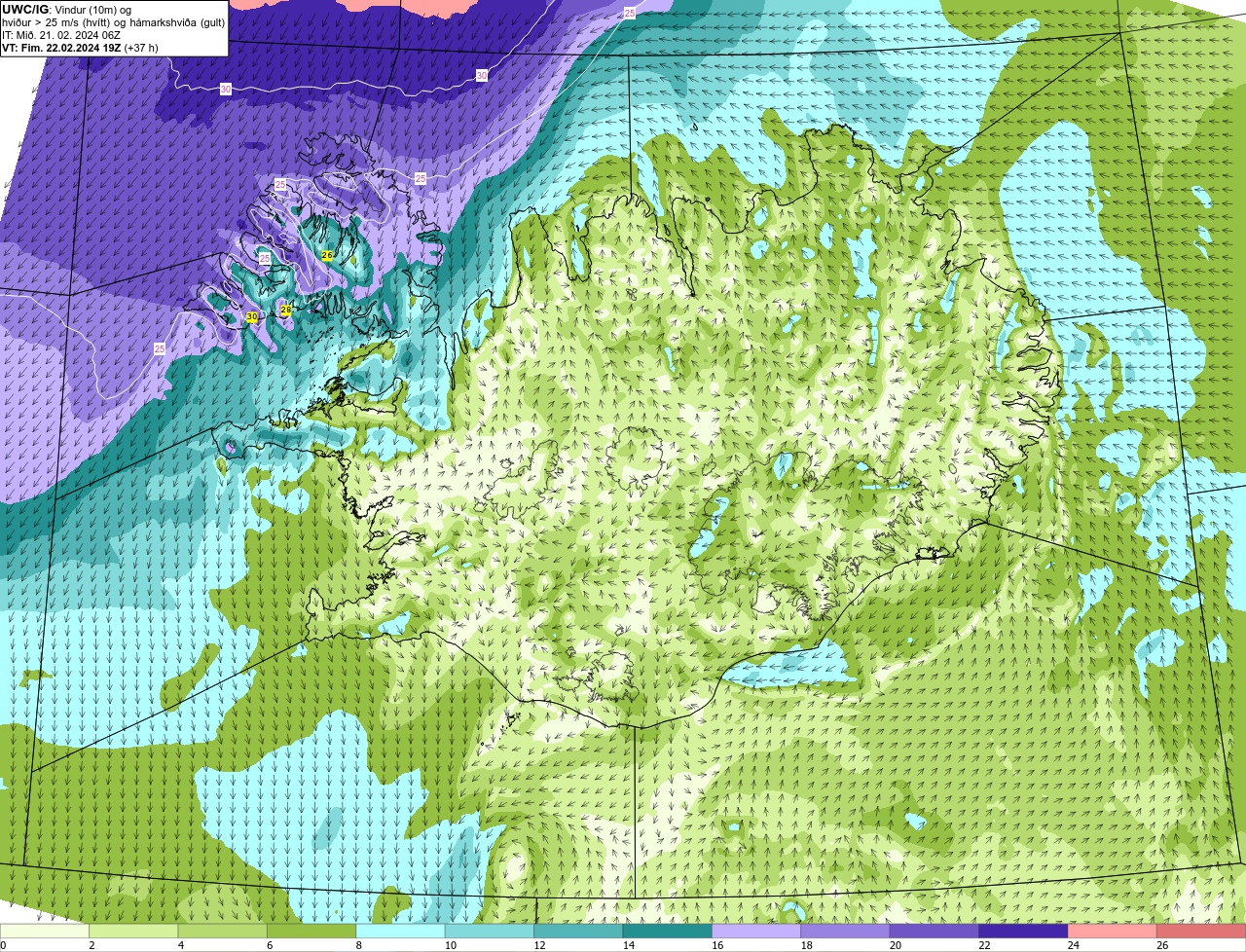The image size is (1246, 952).
Task: Click the yellow gust marker labeled 26
Action: point(327,255)
